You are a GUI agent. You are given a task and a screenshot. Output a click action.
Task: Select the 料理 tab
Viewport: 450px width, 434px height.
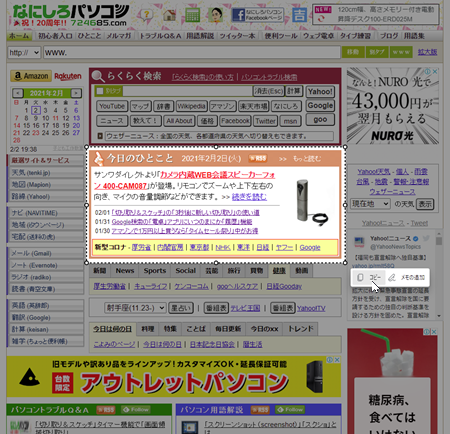click(148, 329)
